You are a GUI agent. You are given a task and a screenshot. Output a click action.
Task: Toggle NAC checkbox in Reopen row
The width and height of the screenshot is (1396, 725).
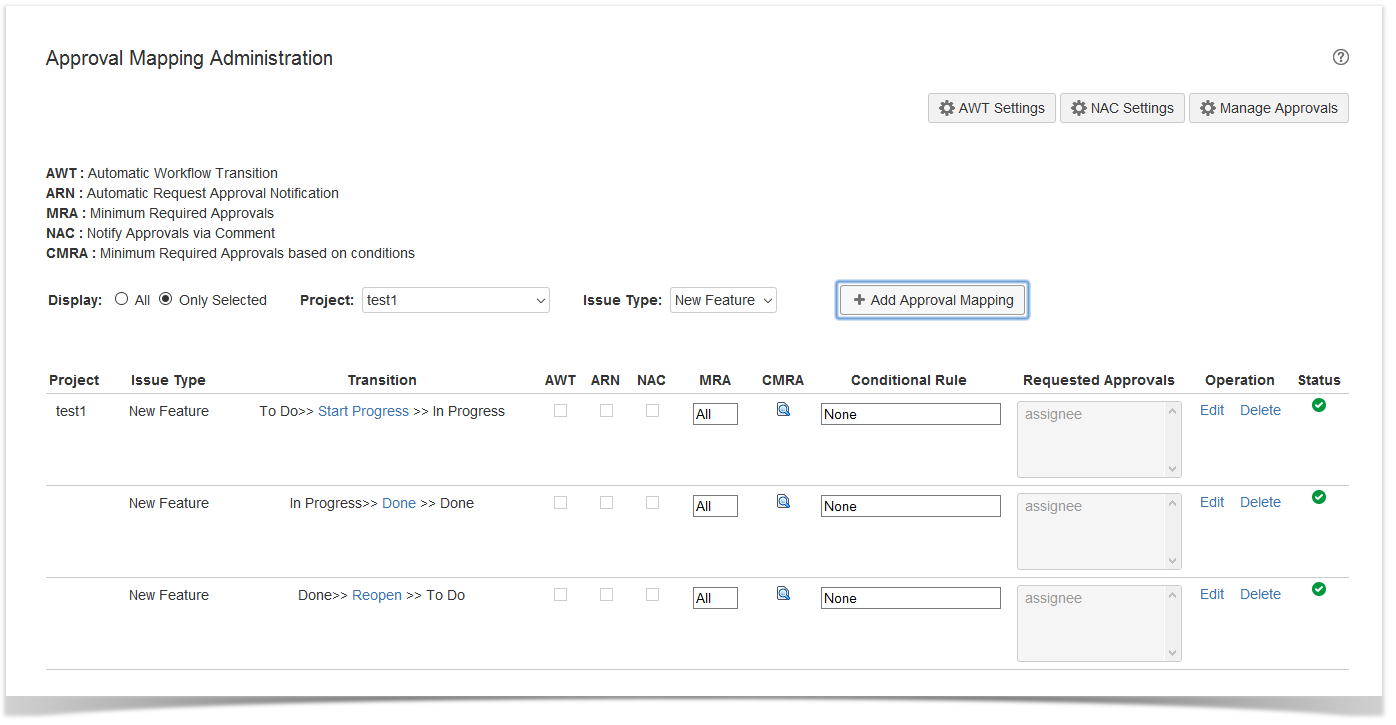[x=653, y=594]
